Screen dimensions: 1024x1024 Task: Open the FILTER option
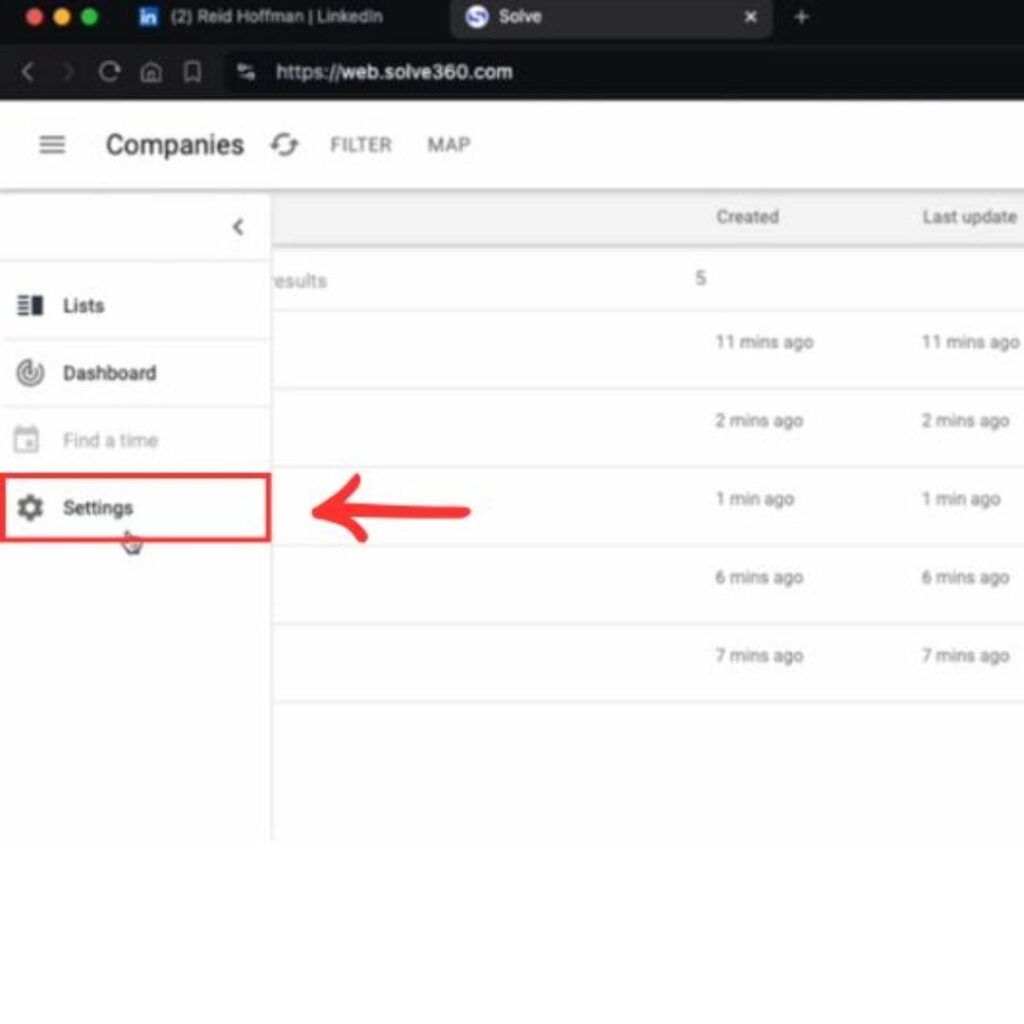click(360, 144)
